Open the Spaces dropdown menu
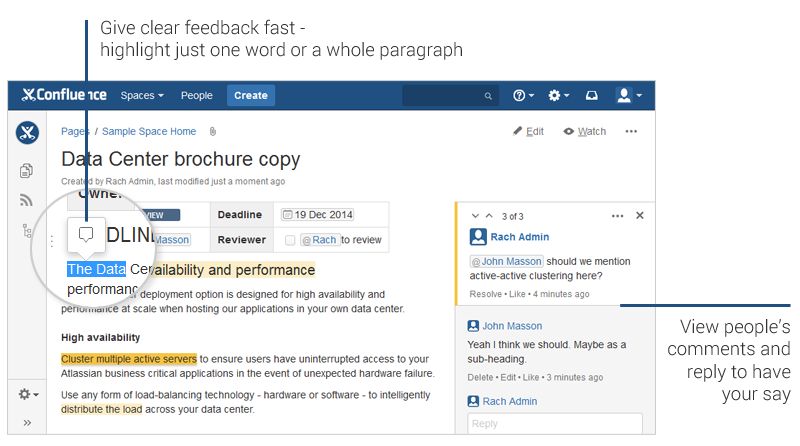This screenshot has width=800, height=446. pos(142,95)
